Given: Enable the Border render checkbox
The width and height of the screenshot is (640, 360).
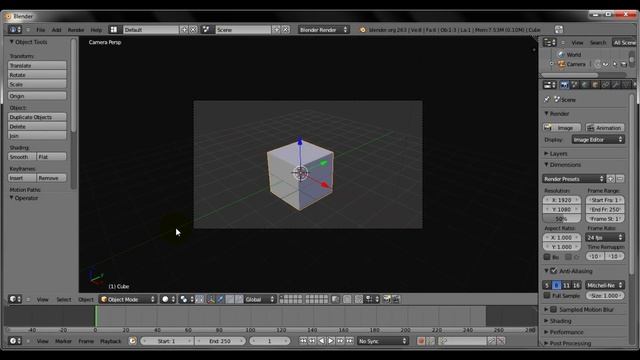Looking at the screenshot, I should (x=547, y=257).
